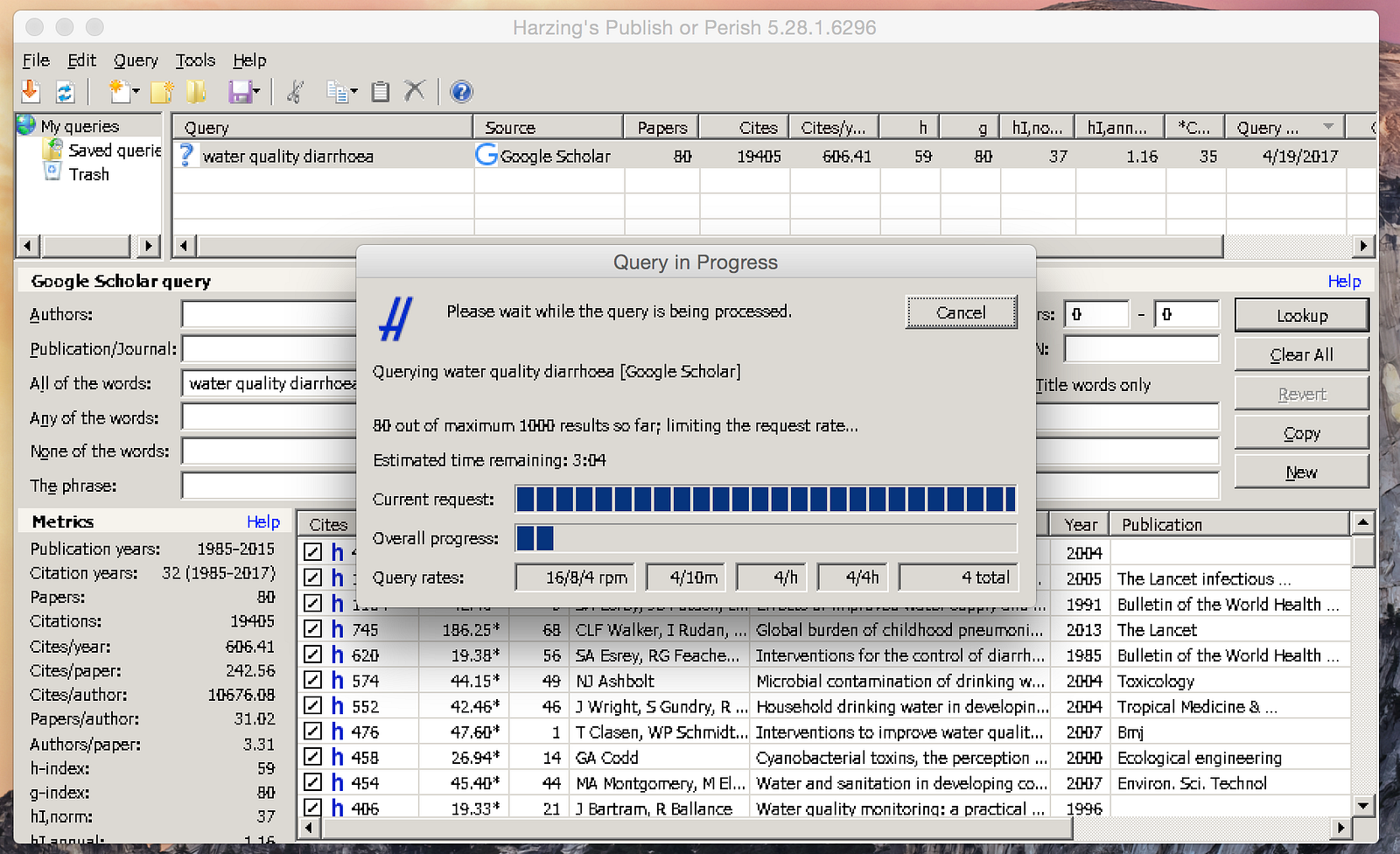
Task: Open the Help link next to Metrics
Action: pos(263,521)
